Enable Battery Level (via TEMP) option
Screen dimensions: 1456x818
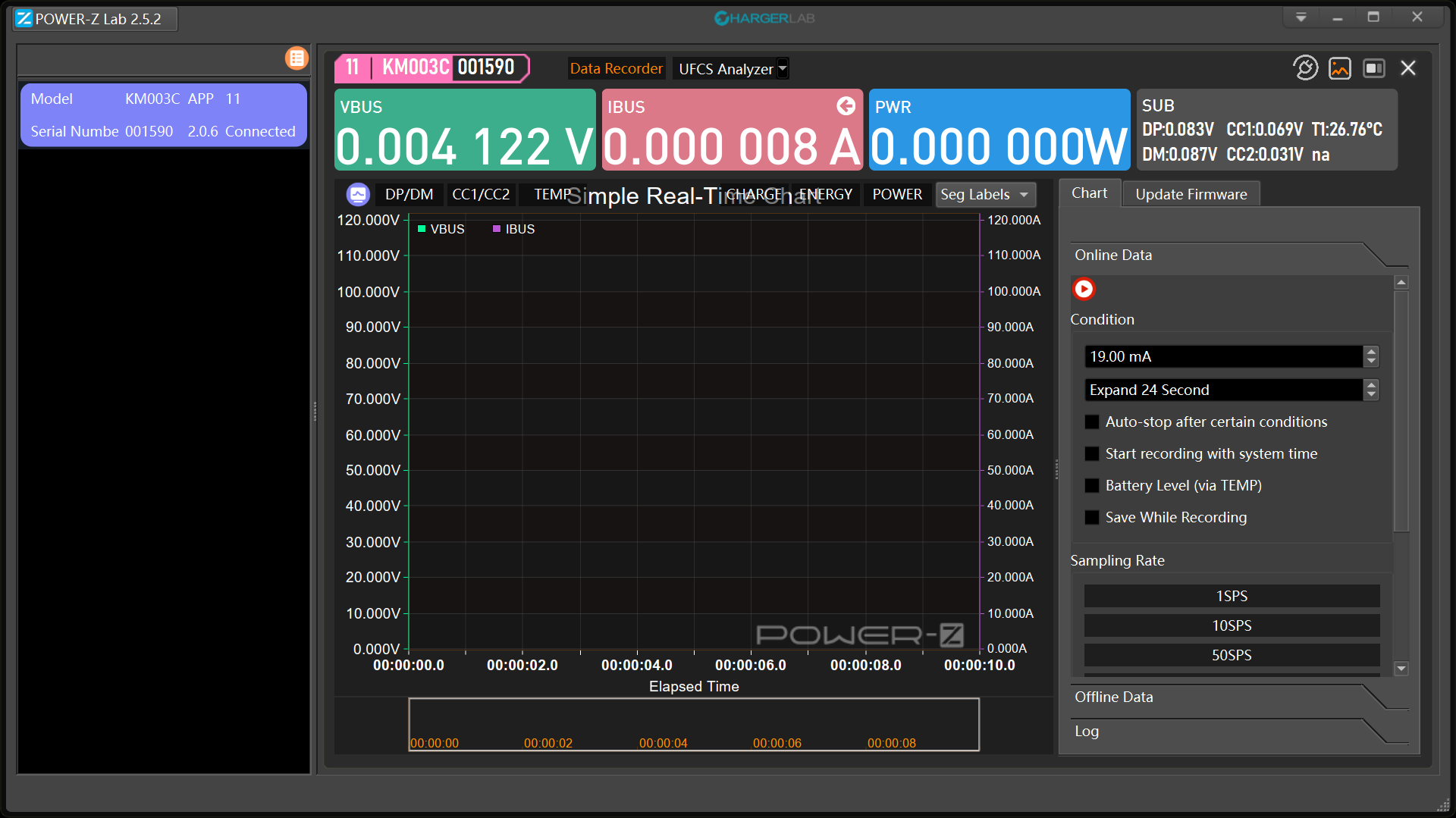point(1092,486)
